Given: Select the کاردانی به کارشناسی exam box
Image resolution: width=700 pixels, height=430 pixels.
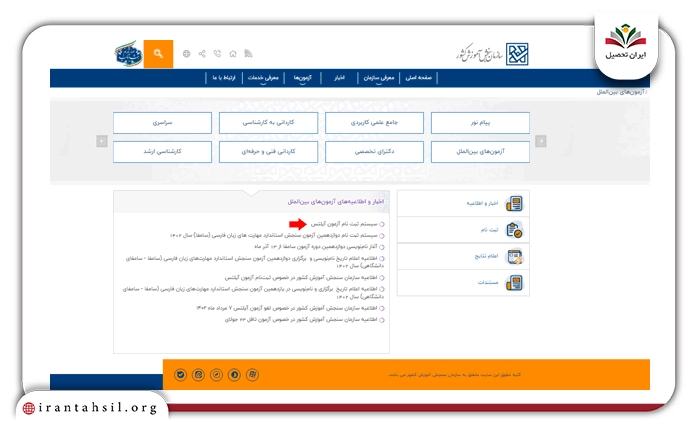Looking at the screenshot, I should pyautogui.click(x=268, y=123).
